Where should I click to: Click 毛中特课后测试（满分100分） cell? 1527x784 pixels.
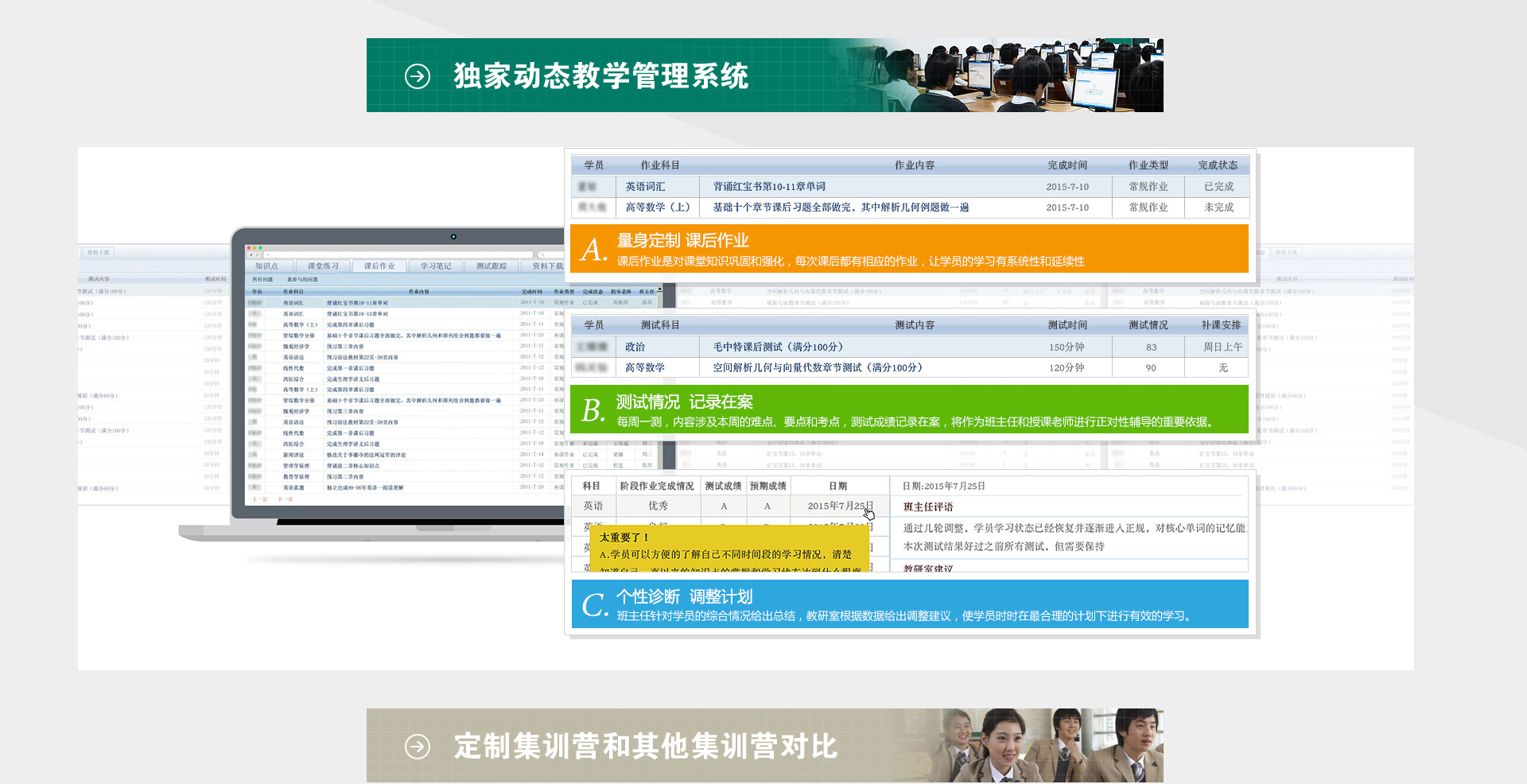[x=778, y=347]
